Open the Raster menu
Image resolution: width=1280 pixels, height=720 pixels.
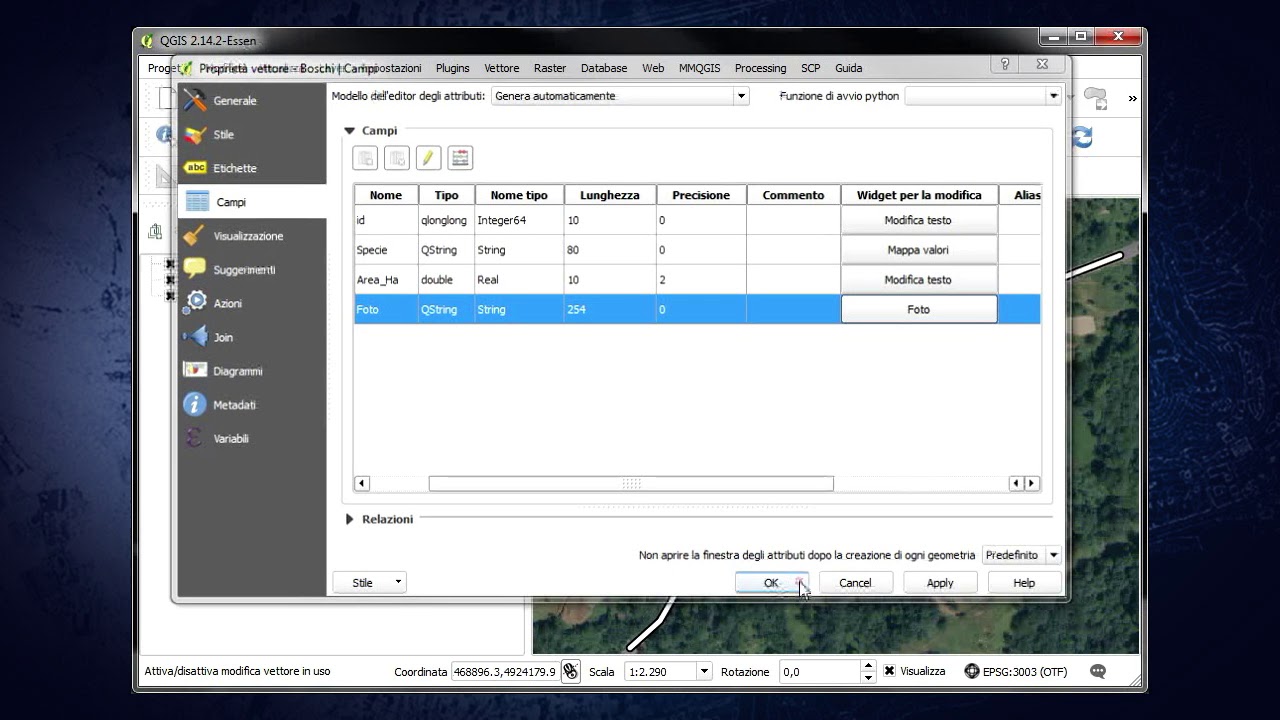coord(550,68)
